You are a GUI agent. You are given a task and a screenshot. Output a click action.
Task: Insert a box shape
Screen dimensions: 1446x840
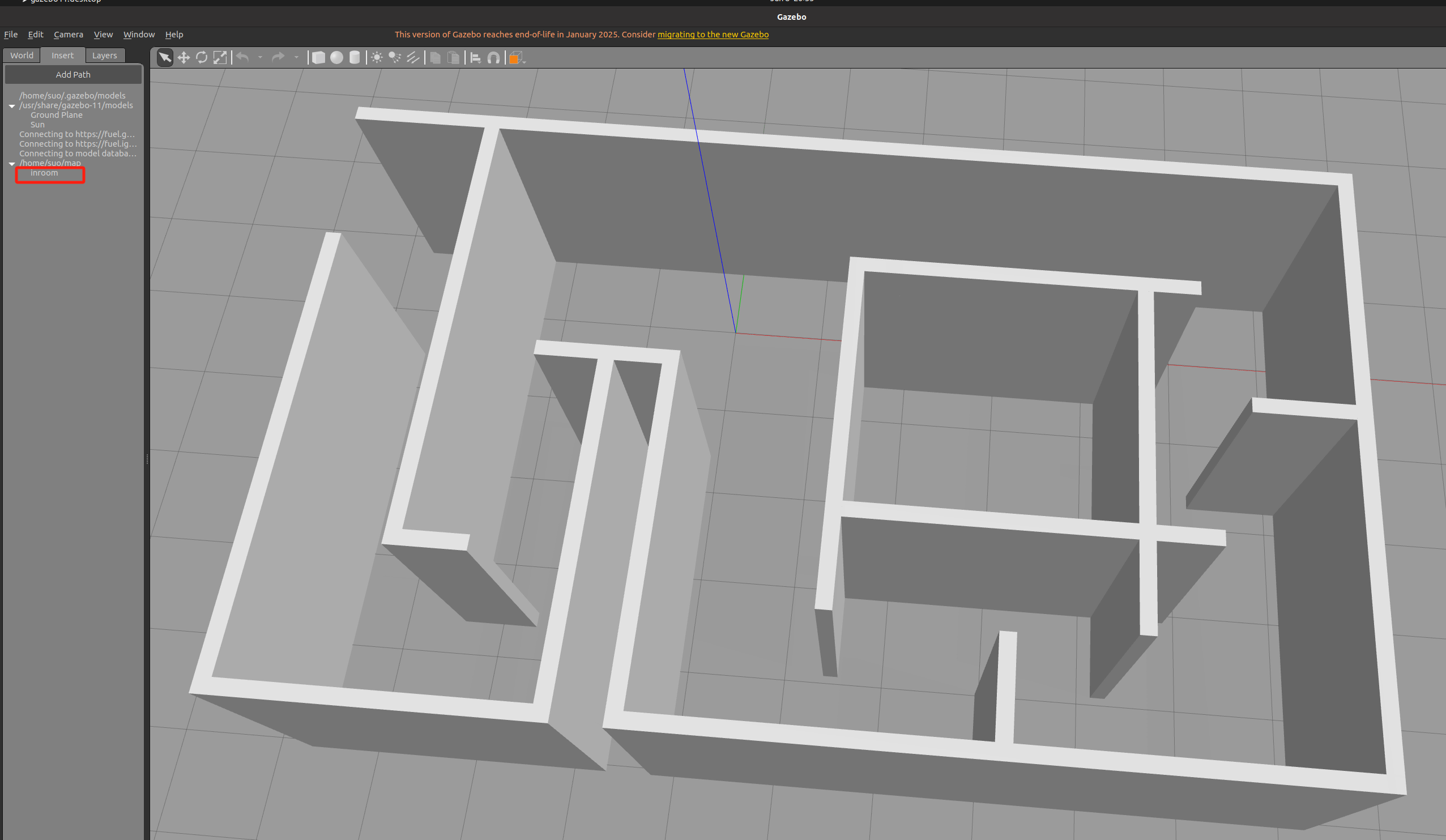[x=318, y=57]
